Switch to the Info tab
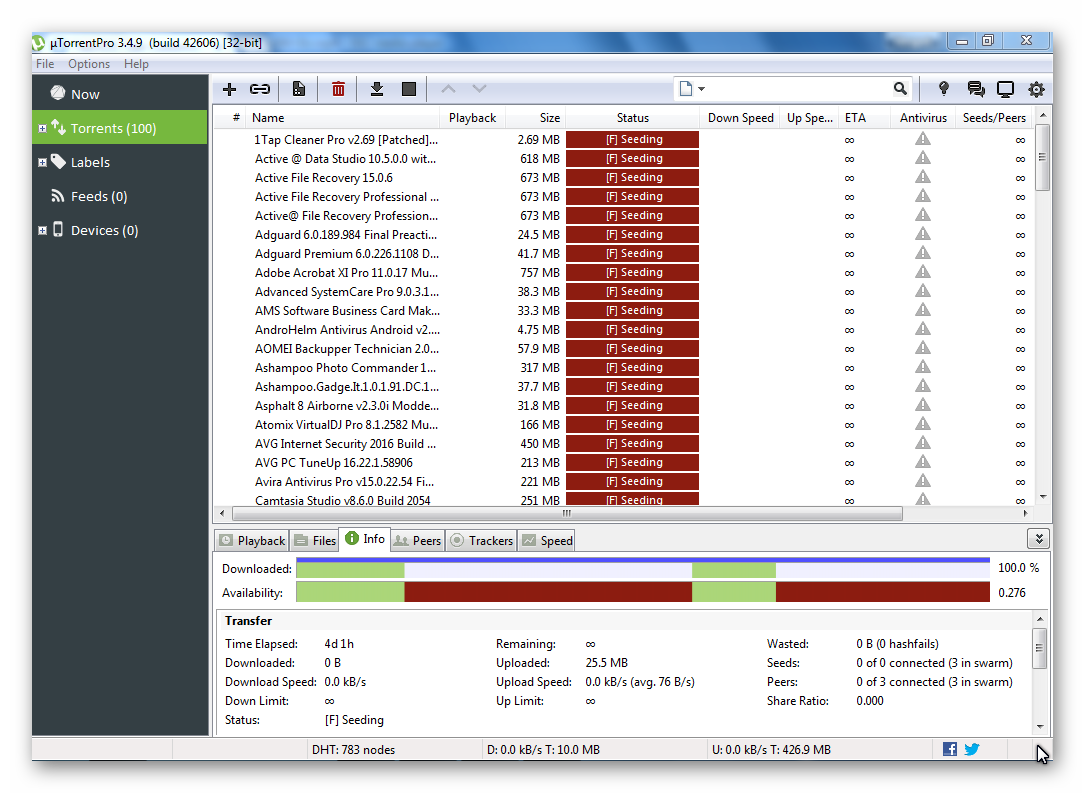The width and height of the screenshot is (1085, 793). (365, 538)
